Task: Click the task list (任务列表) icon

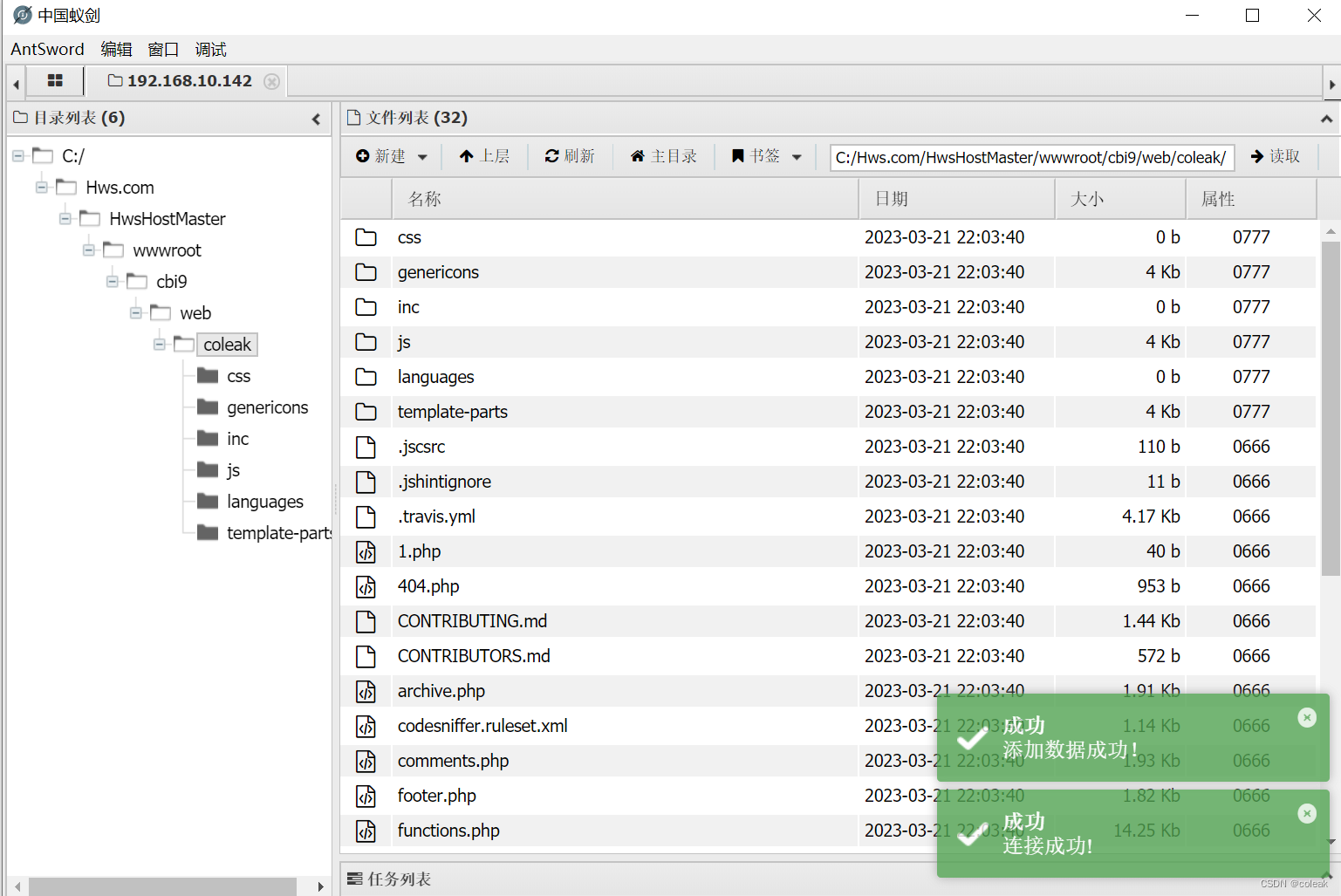Action: pos(356,879)
